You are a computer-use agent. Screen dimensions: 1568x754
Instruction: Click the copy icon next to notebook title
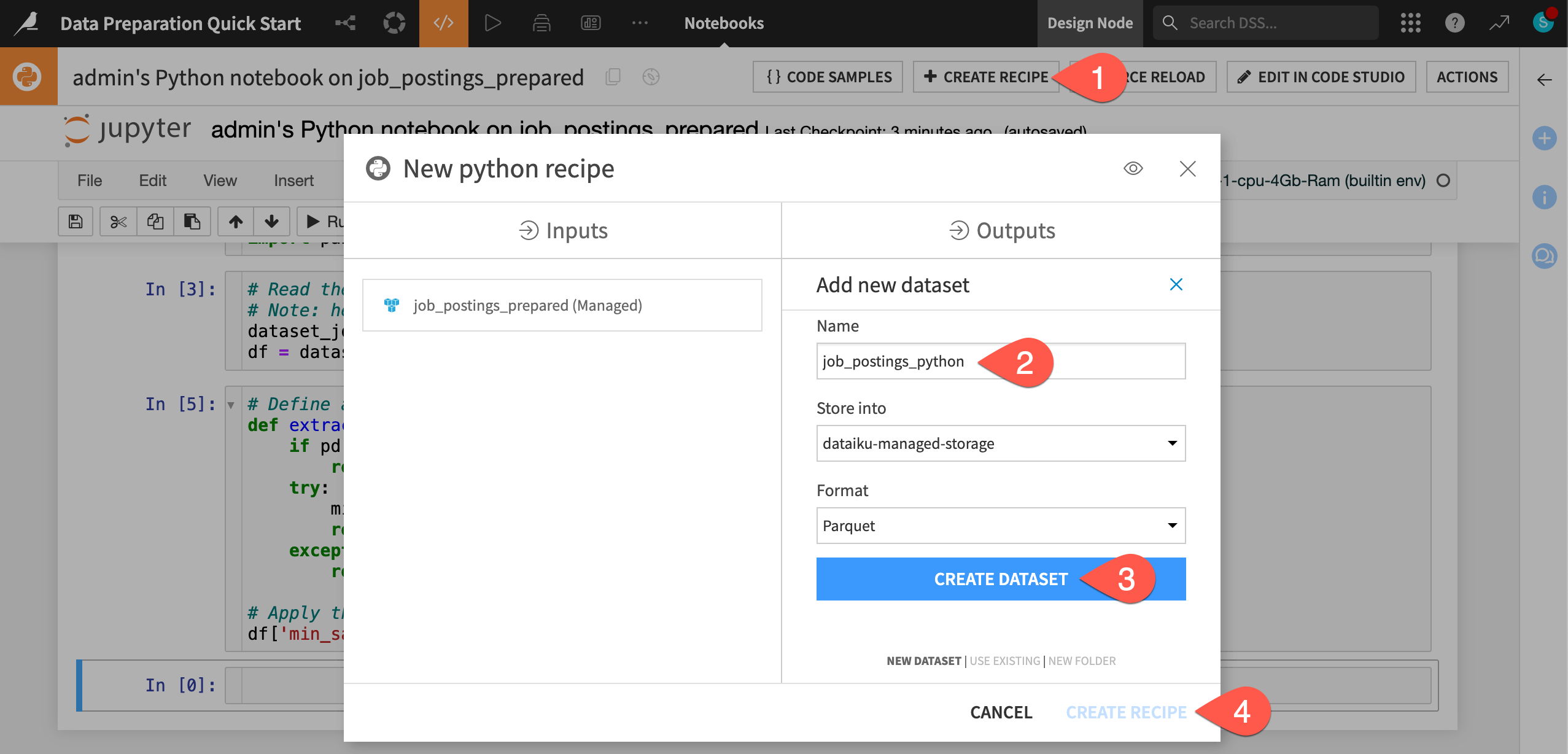pos(613,77)
